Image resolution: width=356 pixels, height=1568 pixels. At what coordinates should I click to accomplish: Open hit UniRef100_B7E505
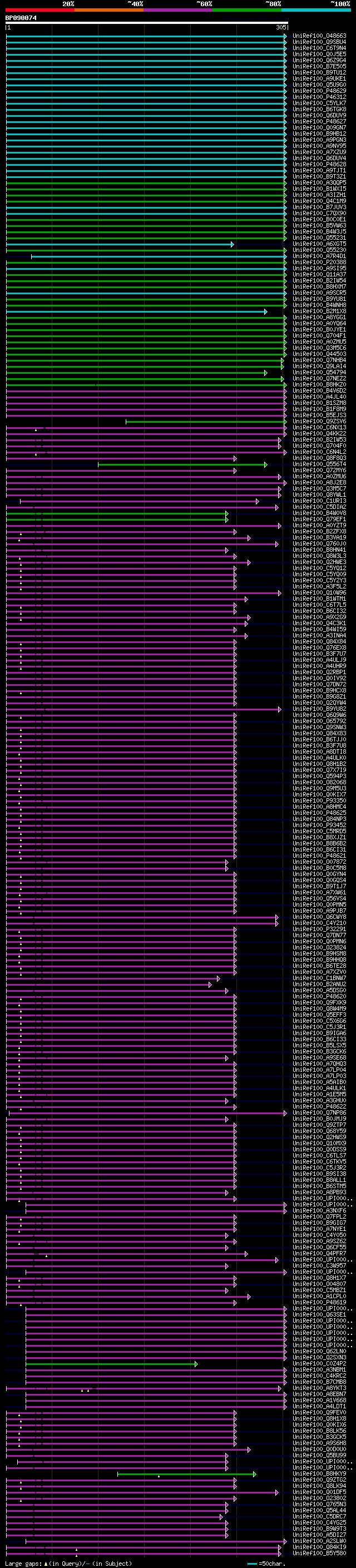[319, 66]
